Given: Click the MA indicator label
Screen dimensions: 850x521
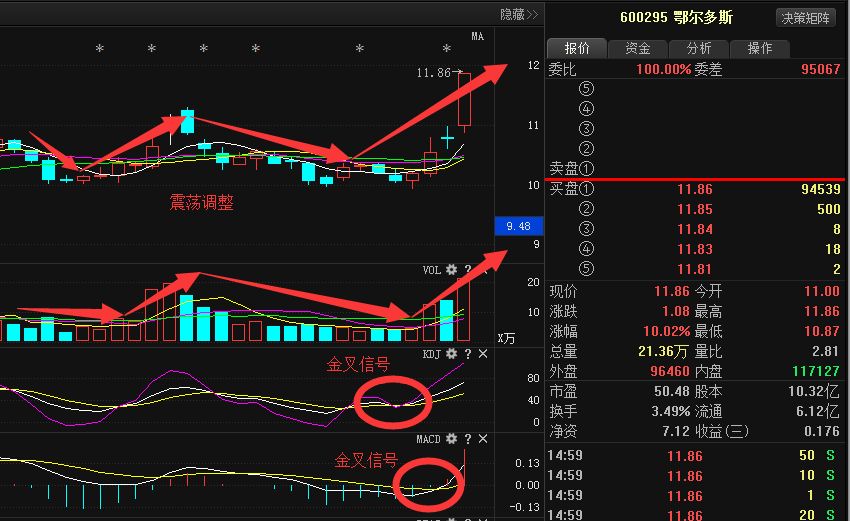Looking at the screenshot, I should coord(477,36).
